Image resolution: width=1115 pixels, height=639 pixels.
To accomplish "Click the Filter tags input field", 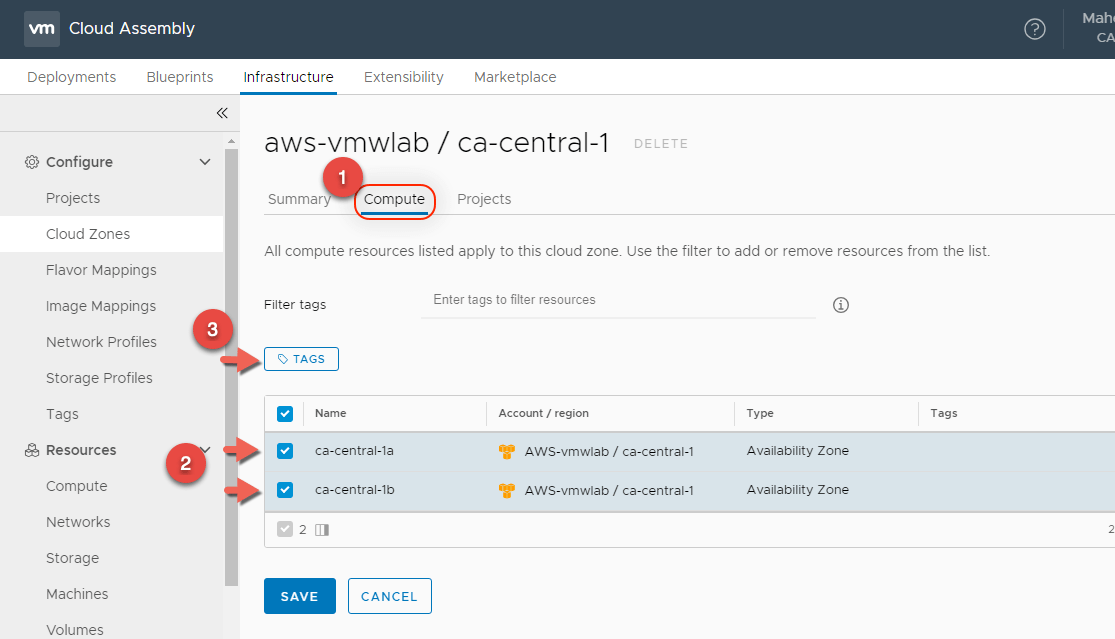I will [618, 300].
